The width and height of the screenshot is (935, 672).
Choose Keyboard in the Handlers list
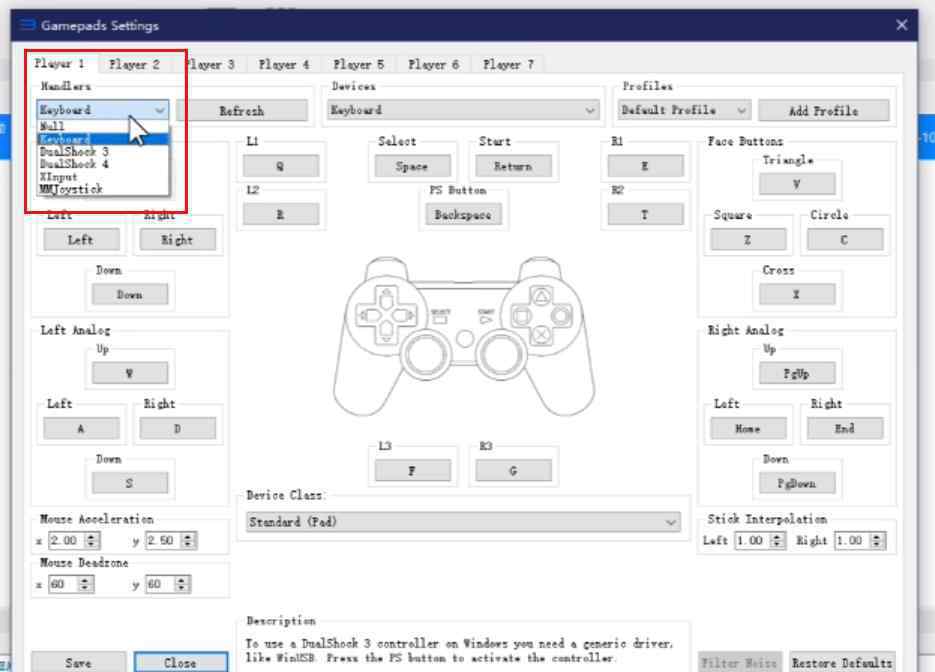click(x=103, y=139)
